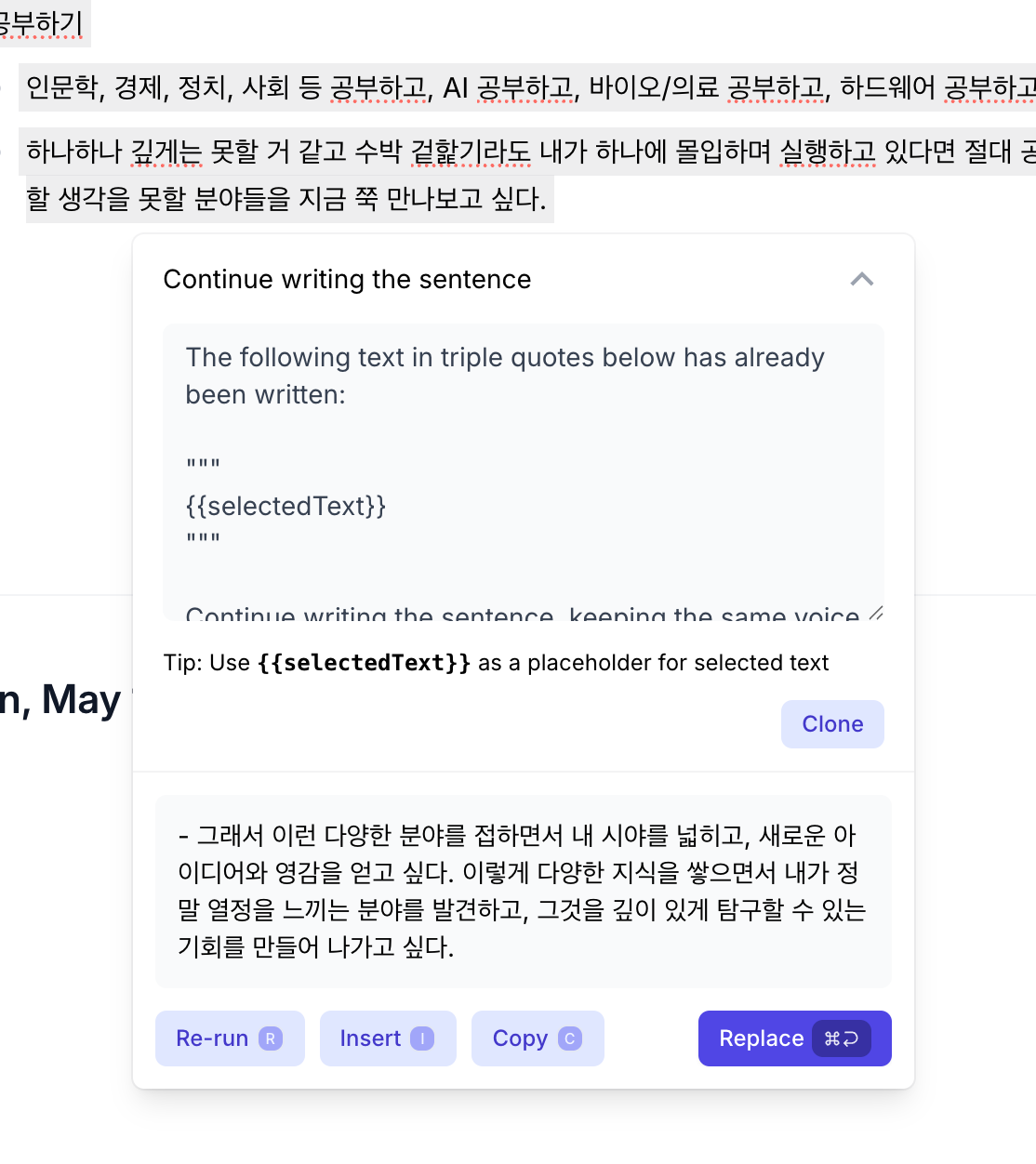Screen dimensions: 1036x1164
Task: Click the resize handle of the prompt textarea
Action: (875, 613)
